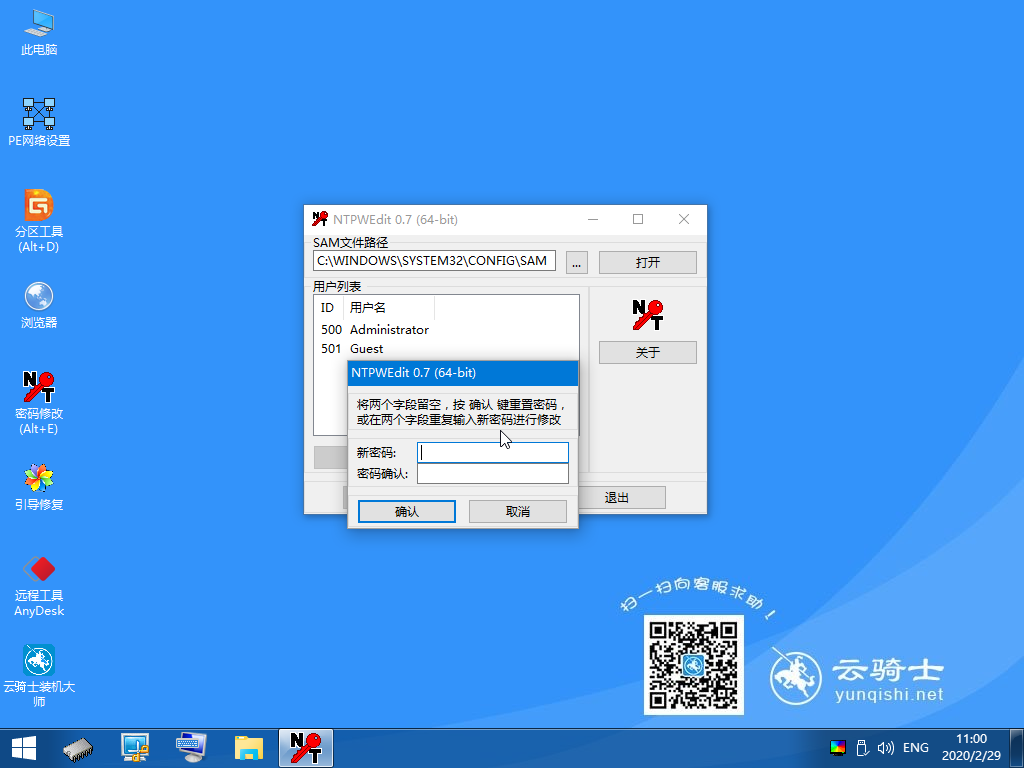This screenshot has height=768, width=1024.
Task: Maximize the NTPWEdit window
Action: (x=638, y=219)
